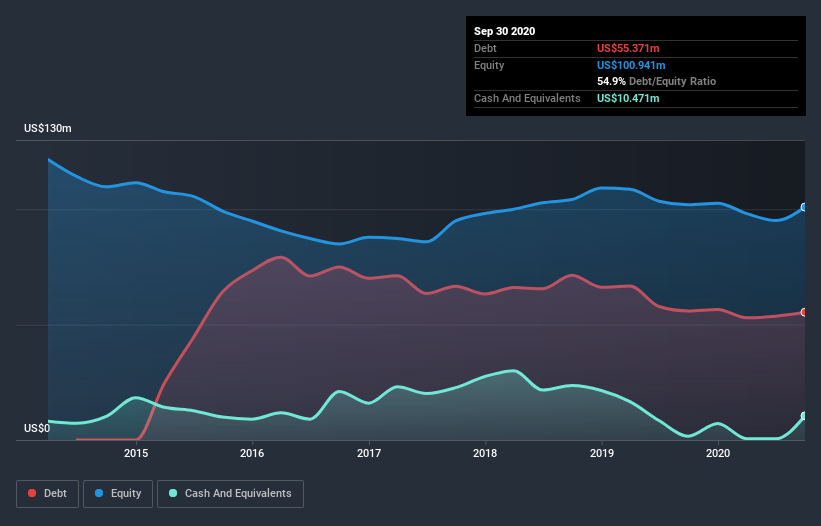821x526 pixels.
Task: Click the 2018 x-axis label
Action: [485, 453]
